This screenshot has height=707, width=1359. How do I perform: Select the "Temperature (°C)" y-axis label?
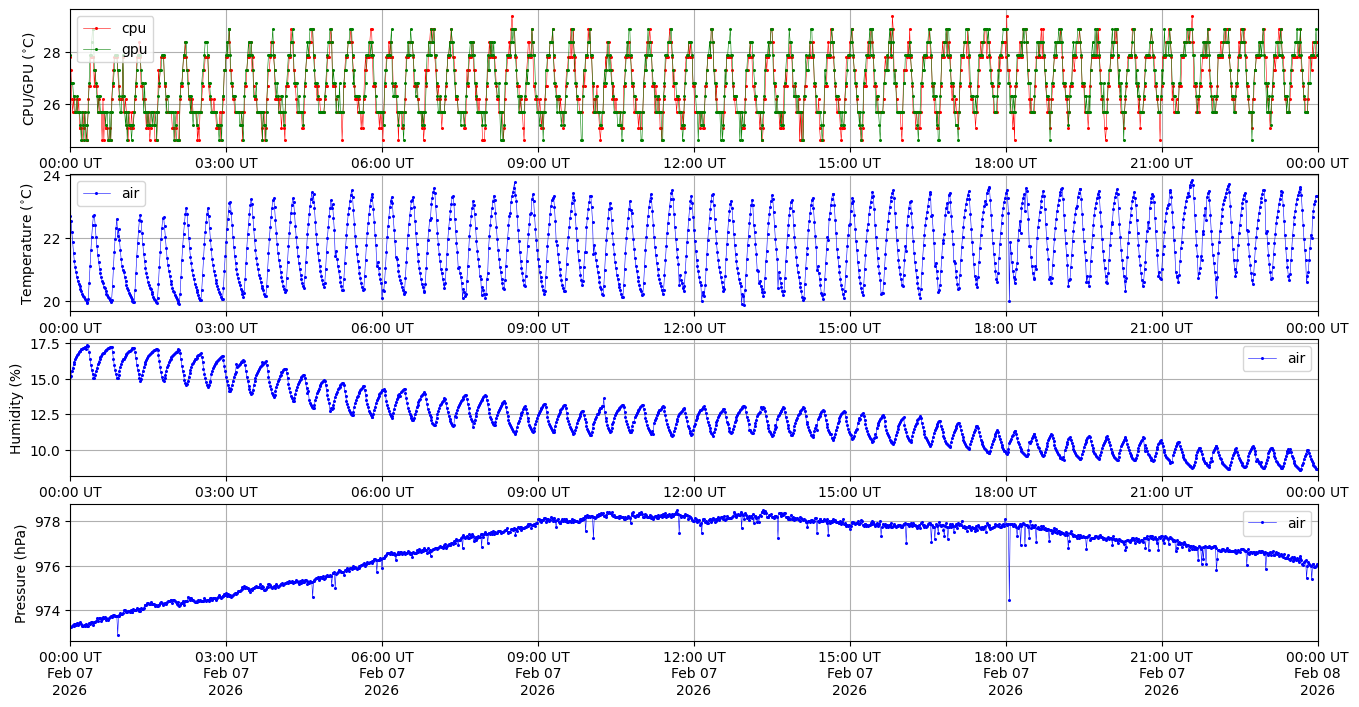coord(28,243)
